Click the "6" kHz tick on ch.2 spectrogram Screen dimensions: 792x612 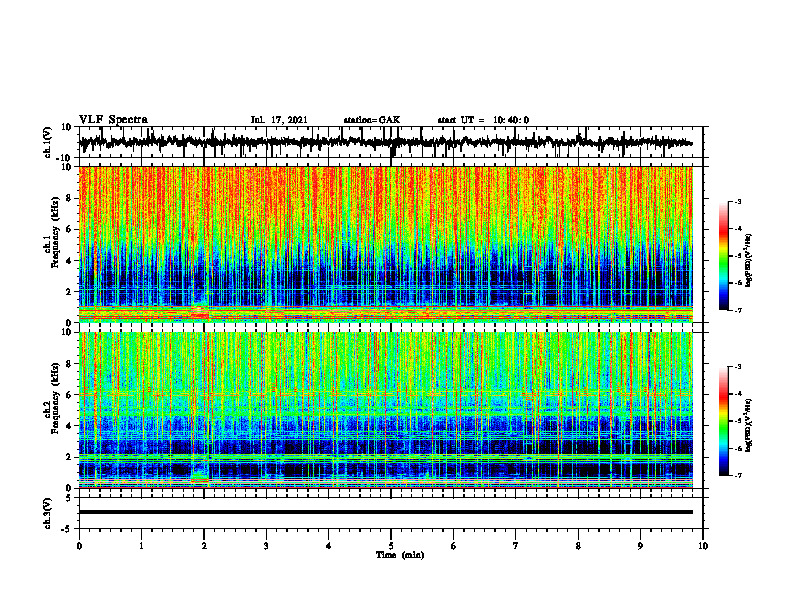tap(69, 395)
